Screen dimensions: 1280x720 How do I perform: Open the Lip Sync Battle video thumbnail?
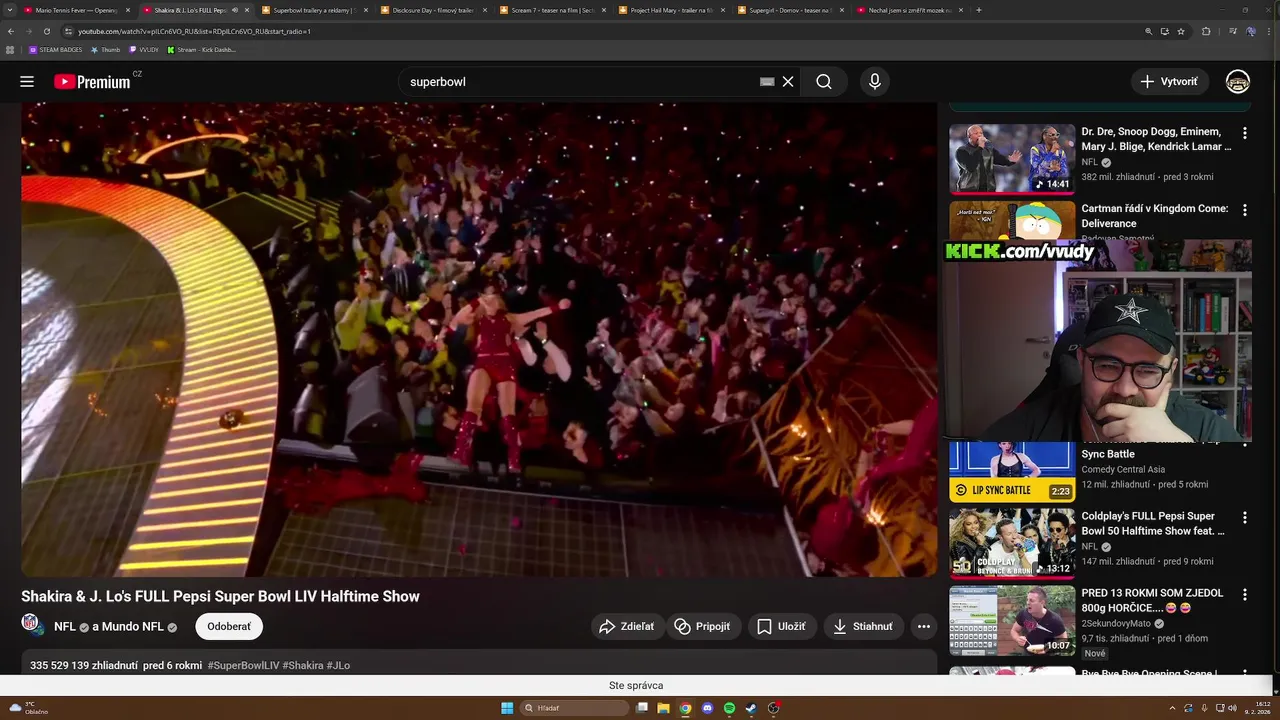pyautogui.click(x=1012, y=471)
